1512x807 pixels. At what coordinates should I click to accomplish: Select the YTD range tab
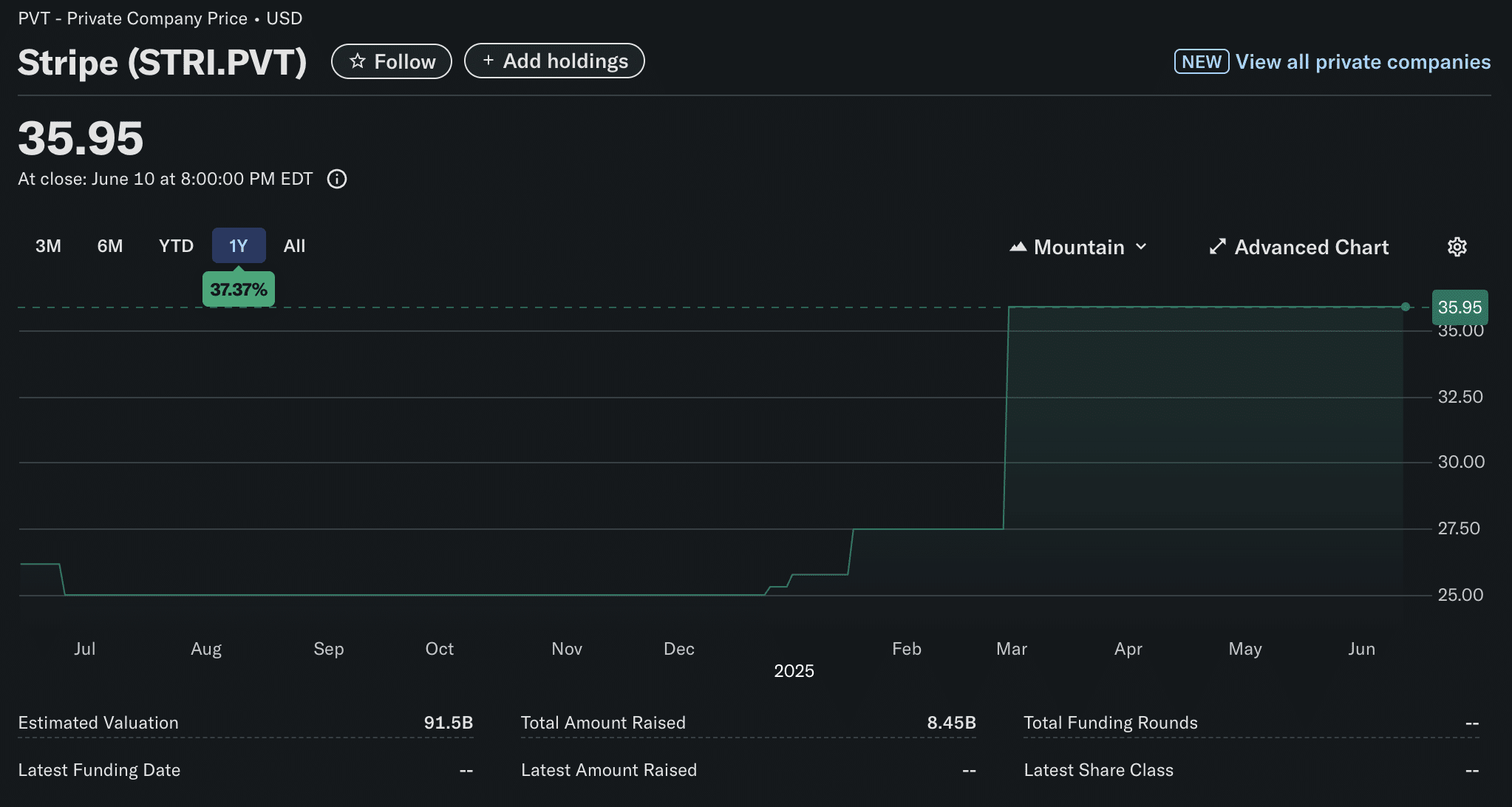pos(175,245)
